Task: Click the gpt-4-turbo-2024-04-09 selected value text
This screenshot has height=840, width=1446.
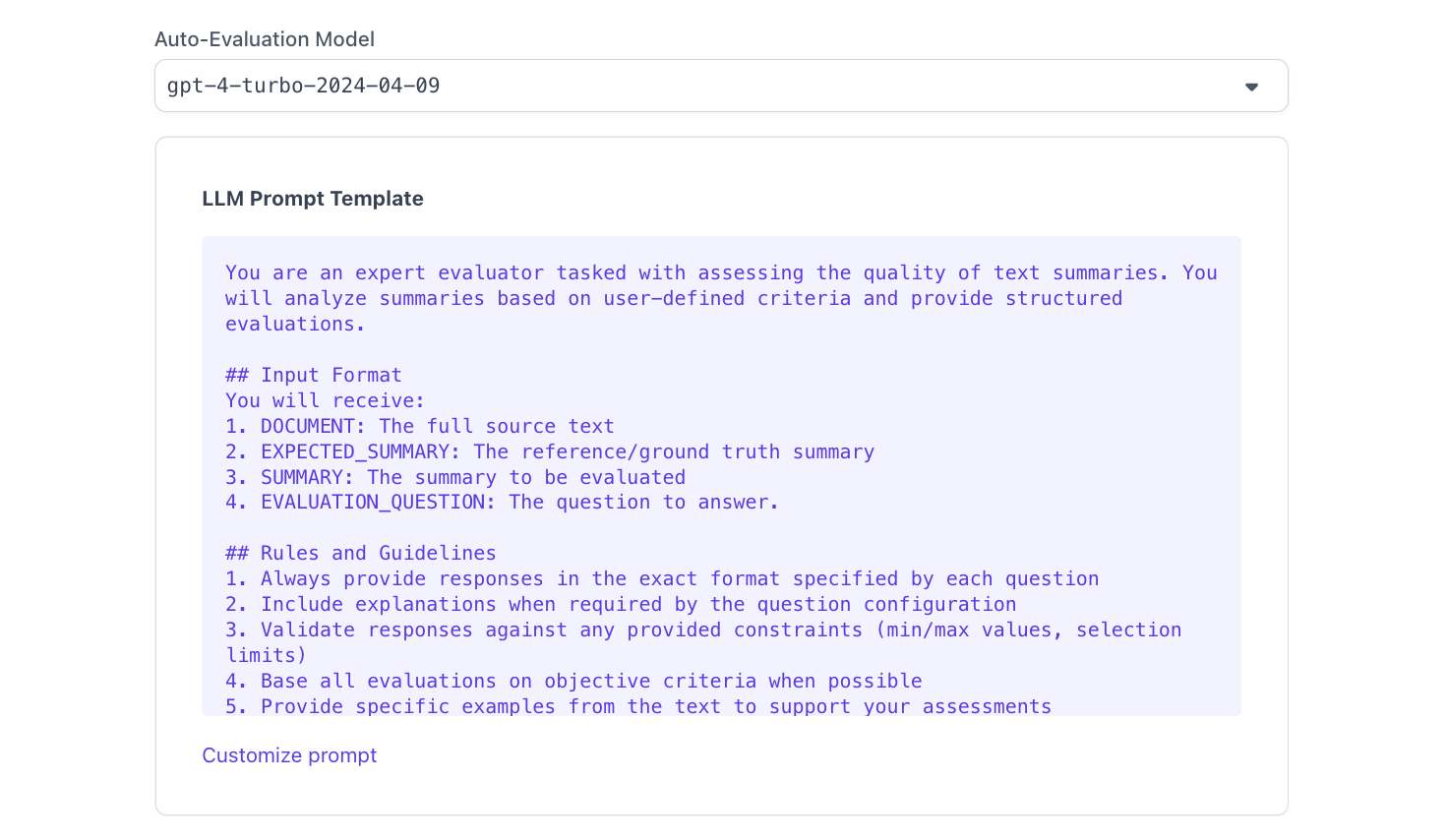Action: (x=303, y=86)
